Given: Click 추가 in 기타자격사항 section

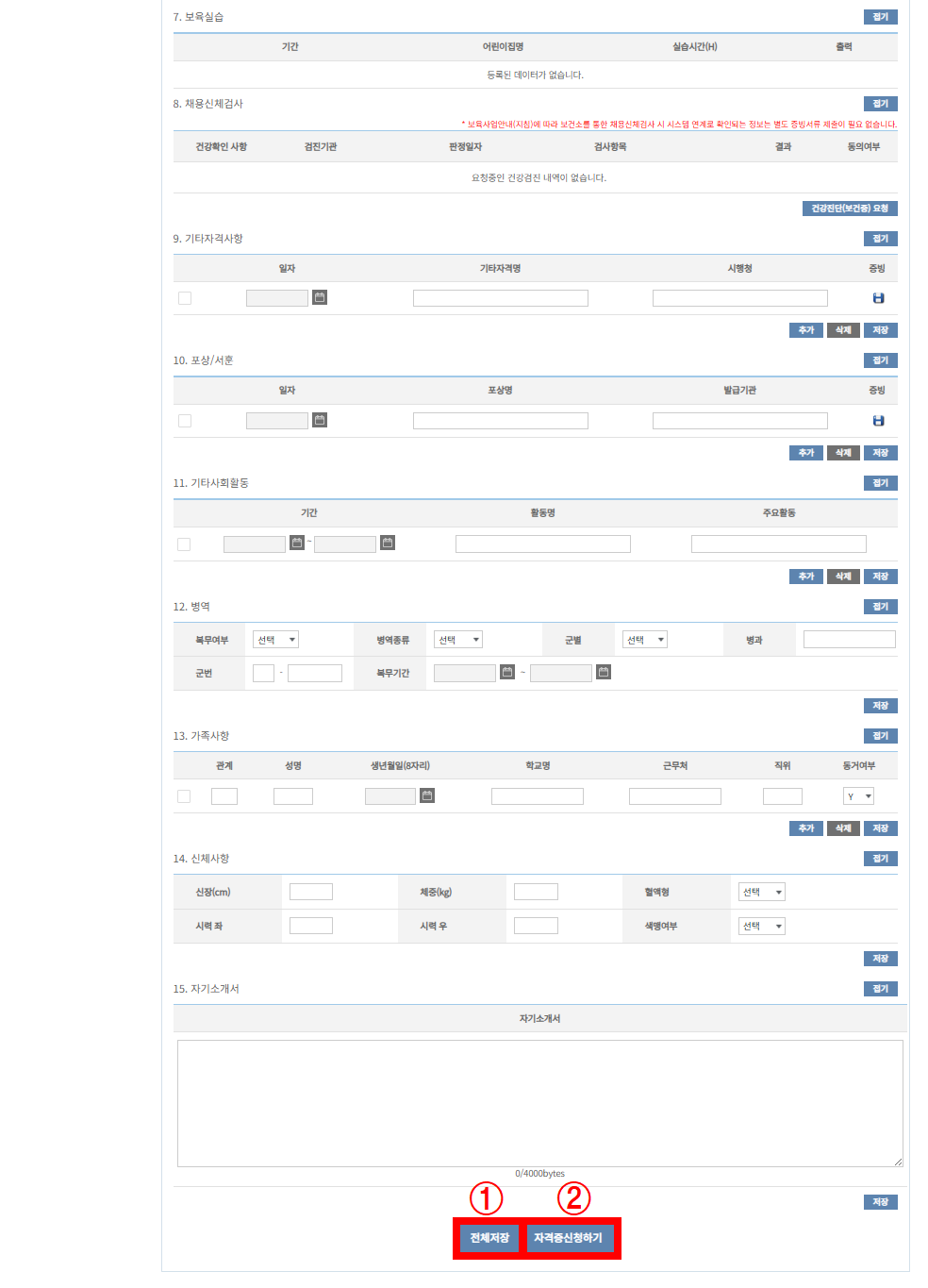Looking at the screenshot, I should click(806, 330).
